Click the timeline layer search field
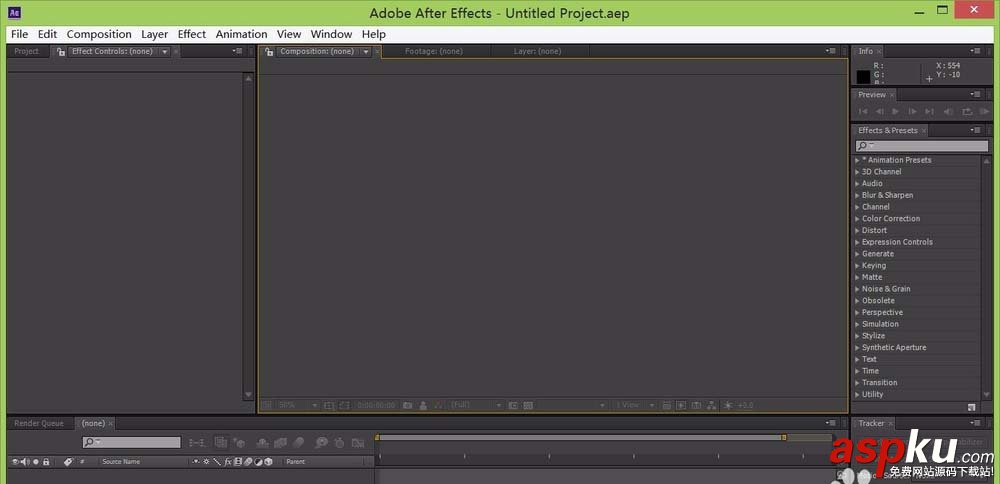 click(x=131, y=442)
